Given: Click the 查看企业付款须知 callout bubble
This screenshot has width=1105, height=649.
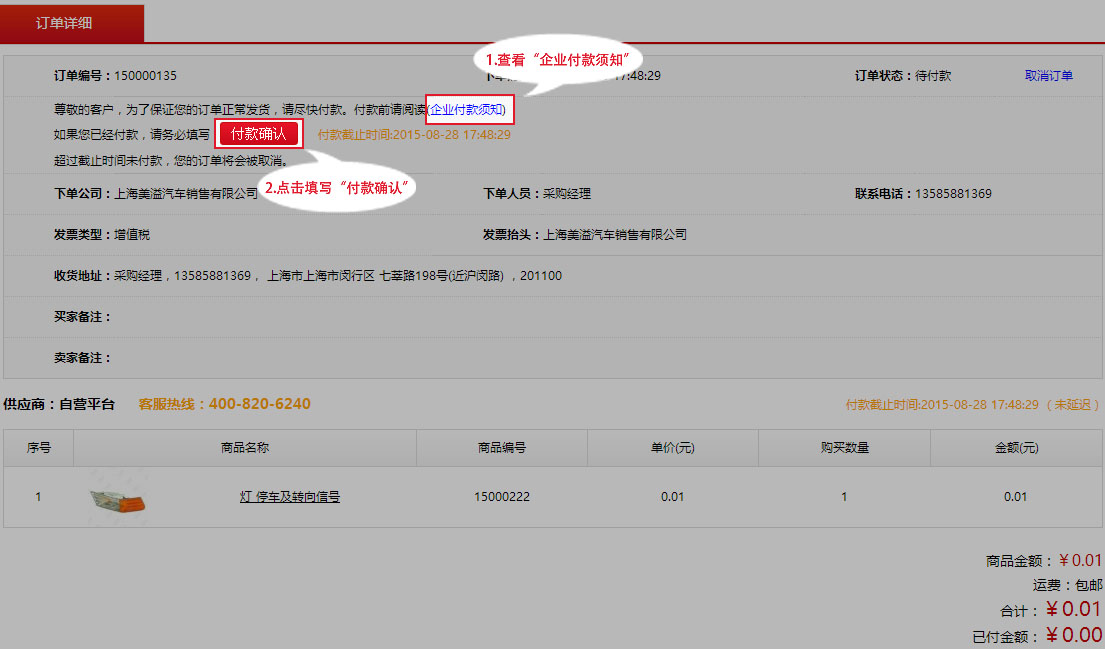Looking at the screenshot, I should (562, 62).
